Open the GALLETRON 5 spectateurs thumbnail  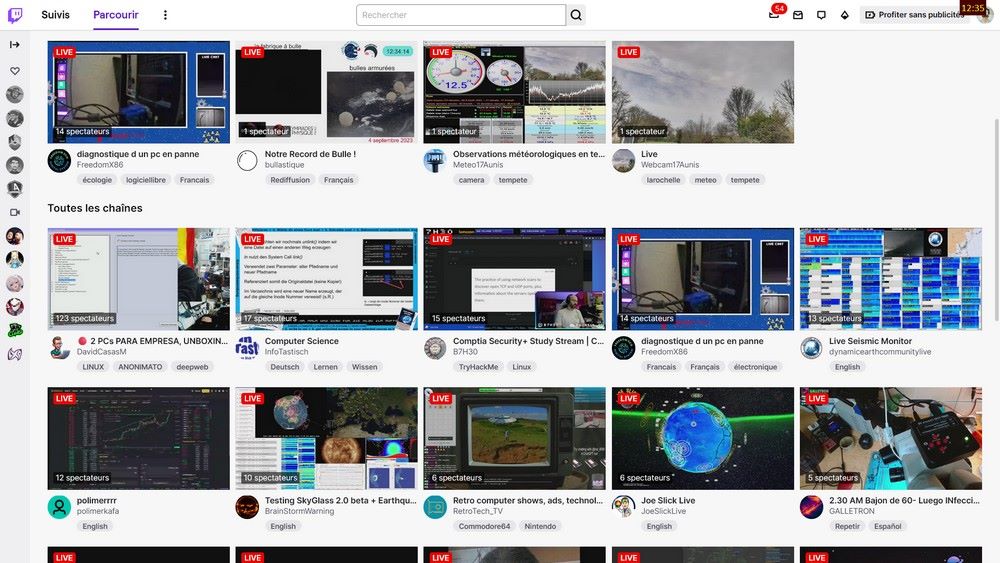click(x=891, y=438)
